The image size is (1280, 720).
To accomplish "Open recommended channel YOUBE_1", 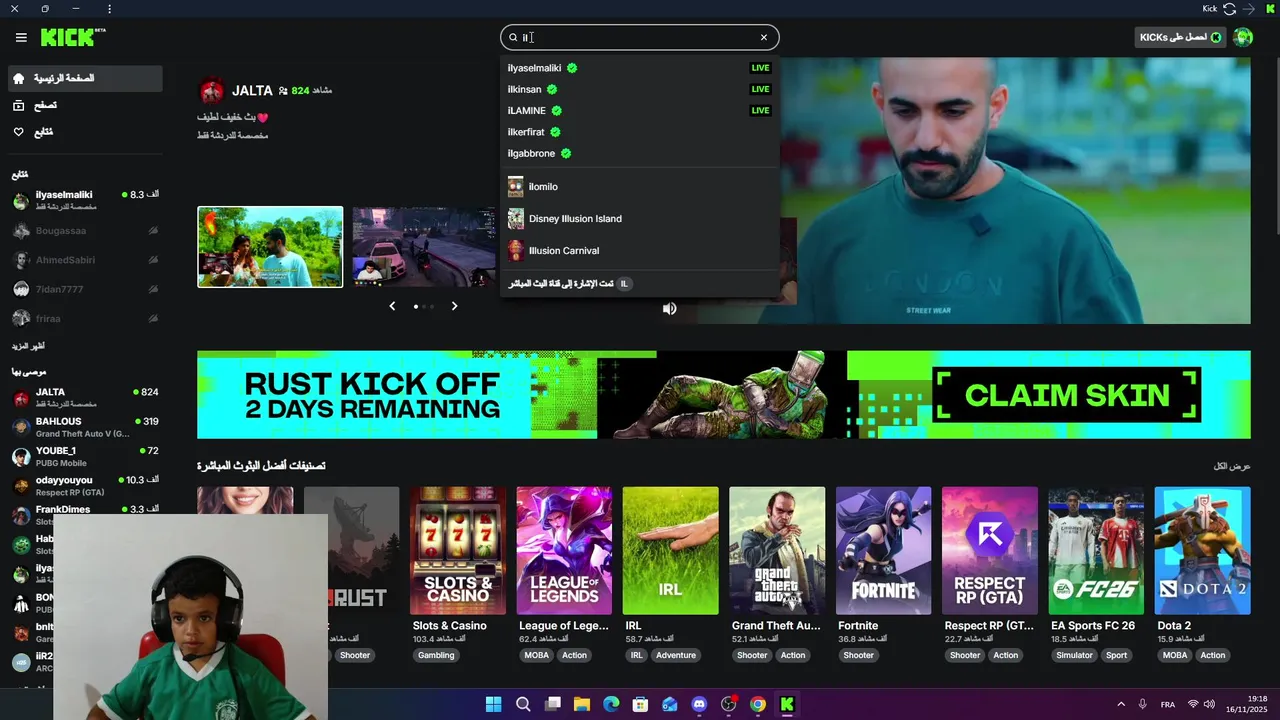I will click(85, 456).
